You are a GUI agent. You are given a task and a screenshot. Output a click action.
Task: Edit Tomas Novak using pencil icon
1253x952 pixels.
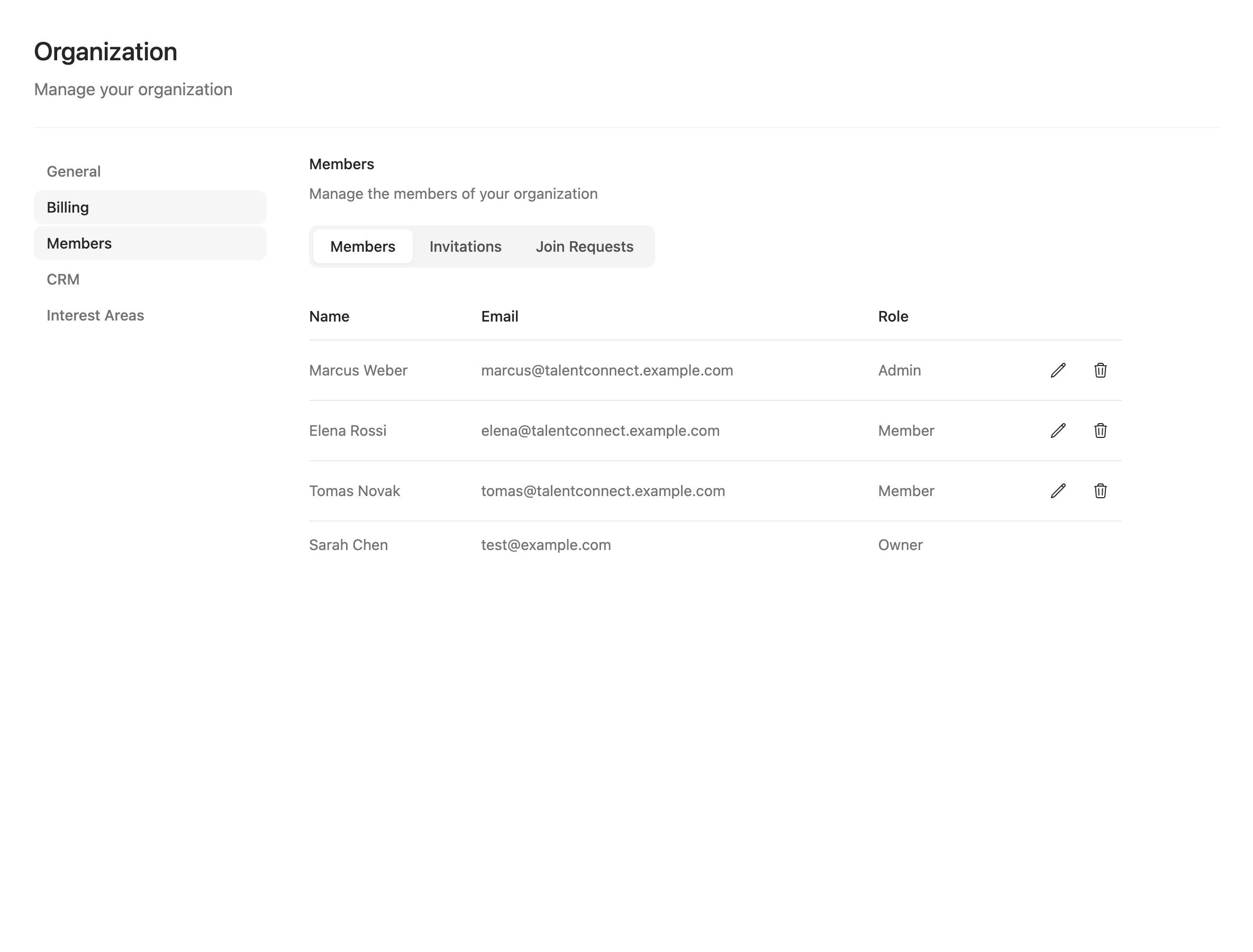coord(1058,491)
